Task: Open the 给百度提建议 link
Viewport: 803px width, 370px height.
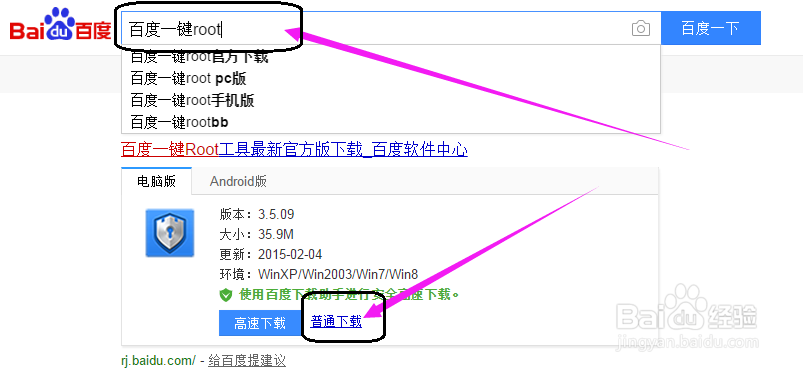Action: pos(246,360)
